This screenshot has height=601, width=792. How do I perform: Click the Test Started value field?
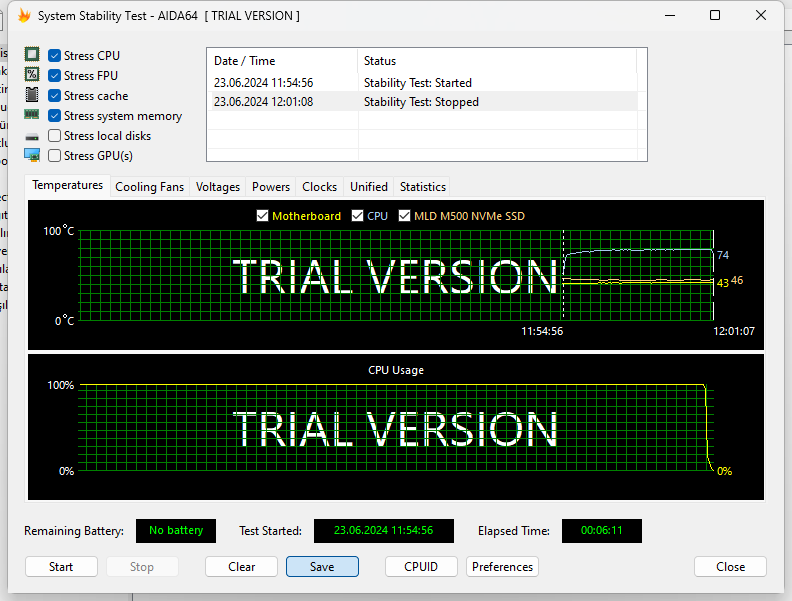tap(384, 531)
